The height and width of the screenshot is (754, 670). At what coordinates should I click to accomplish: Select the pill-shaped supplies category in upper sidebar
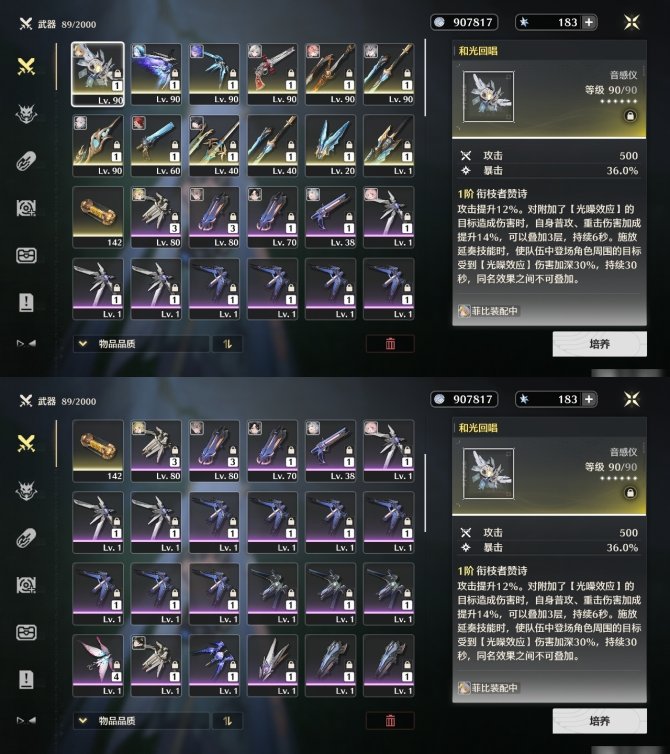[26, 161]
